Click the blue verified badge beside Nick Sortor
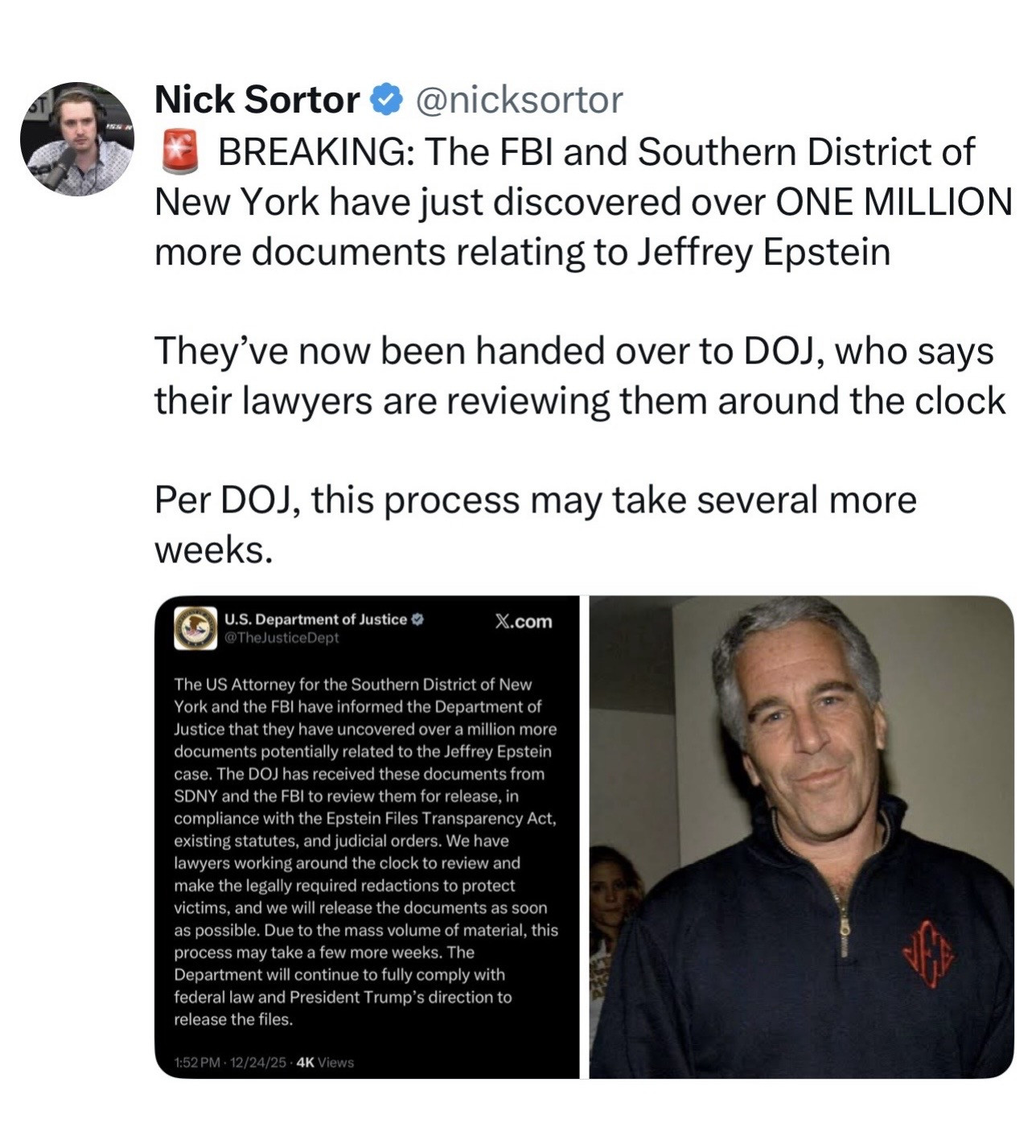The width and height of the screenshot is (1036, 1148). tap(386, 100)
